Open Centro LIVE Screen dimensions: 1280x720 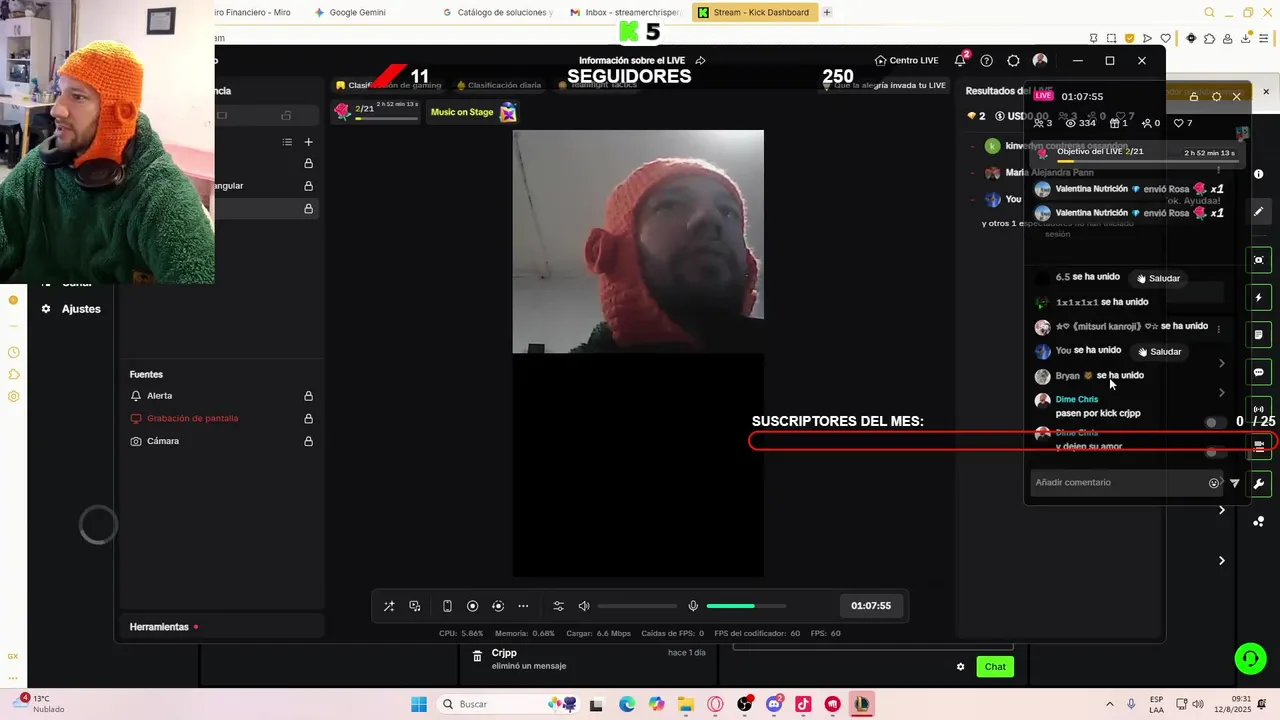[906, 60]
